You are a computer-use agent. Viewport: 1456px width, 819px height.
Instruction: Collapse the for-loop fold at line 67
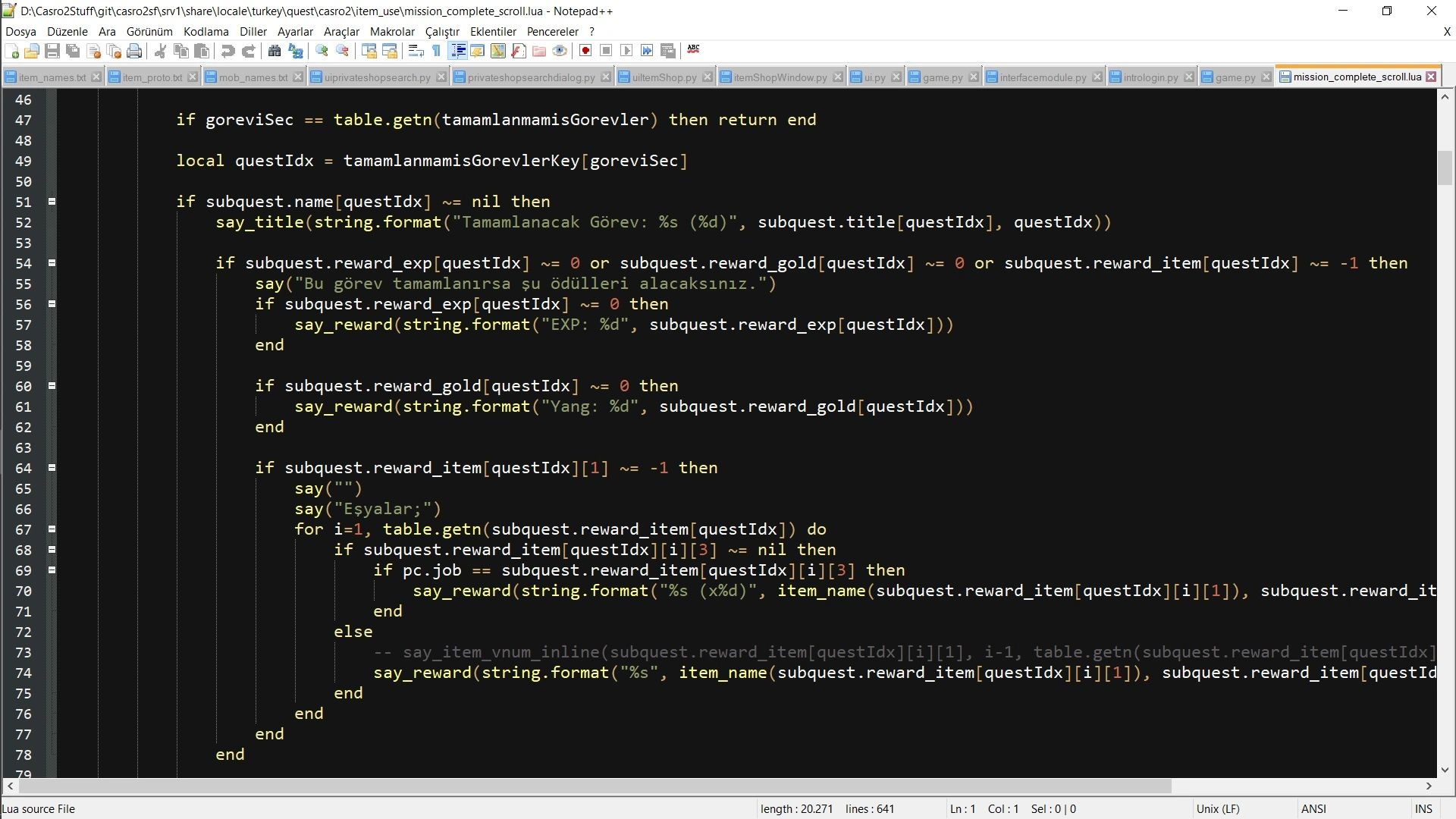click(52, 529)
